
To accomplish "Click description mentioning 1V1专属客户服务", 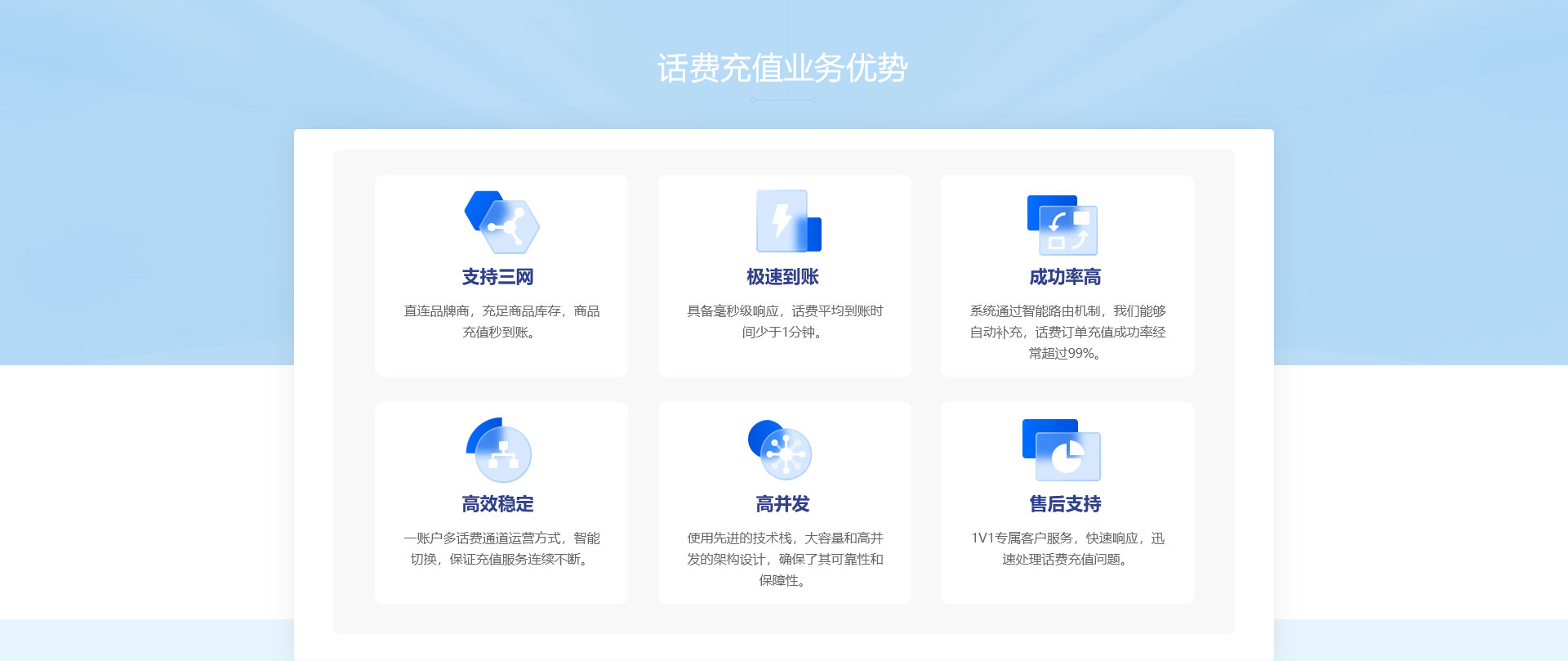I will [1067, 548].
